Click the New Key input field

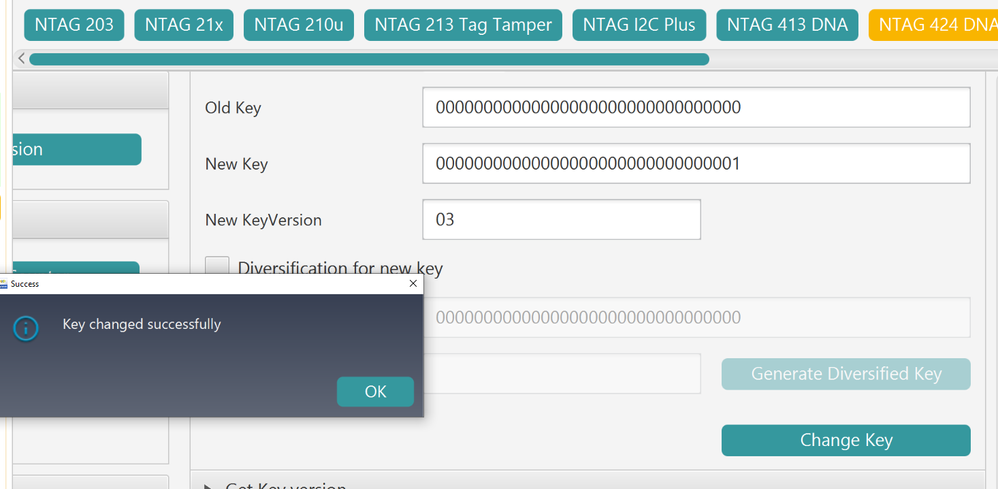[x=696, y=164]
